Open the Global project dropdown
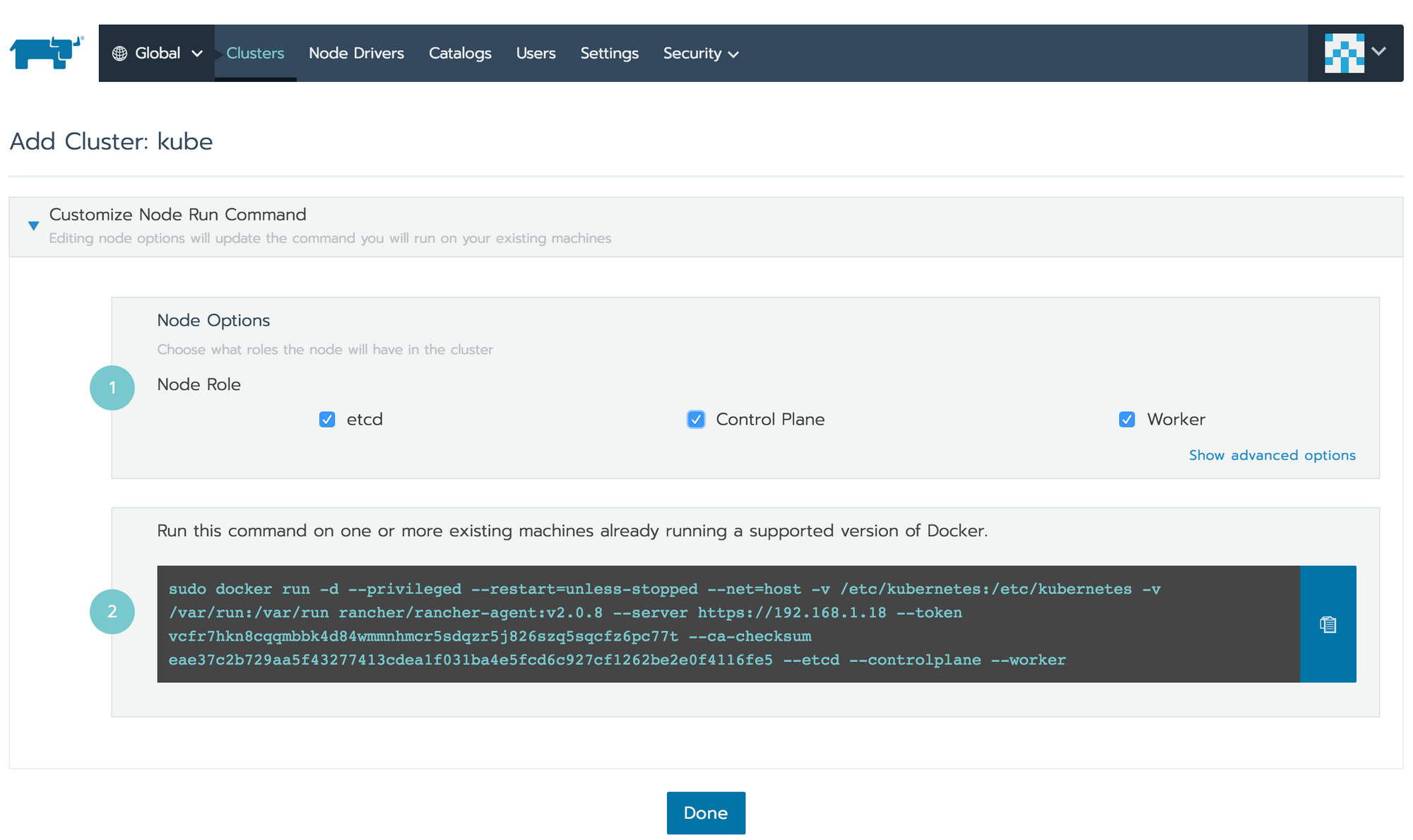The image size is (1413, 840). click(157, 53)
